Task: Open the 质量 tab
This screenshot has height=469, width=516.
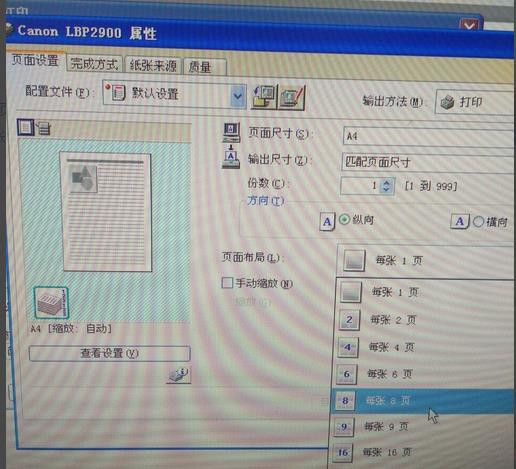Action: click(204, 67)
